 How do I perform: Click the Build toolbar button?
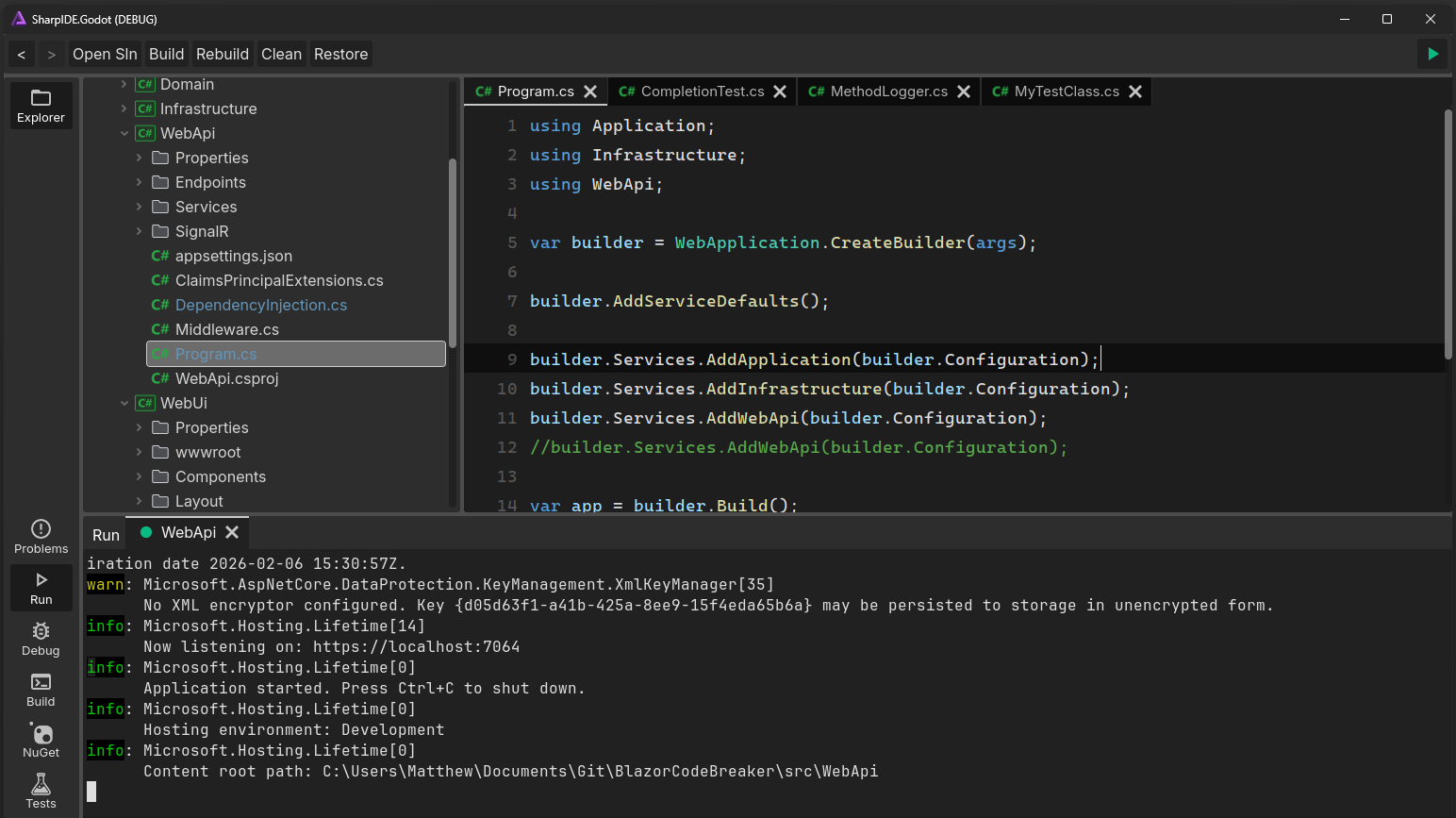click(x=166, y=54)
